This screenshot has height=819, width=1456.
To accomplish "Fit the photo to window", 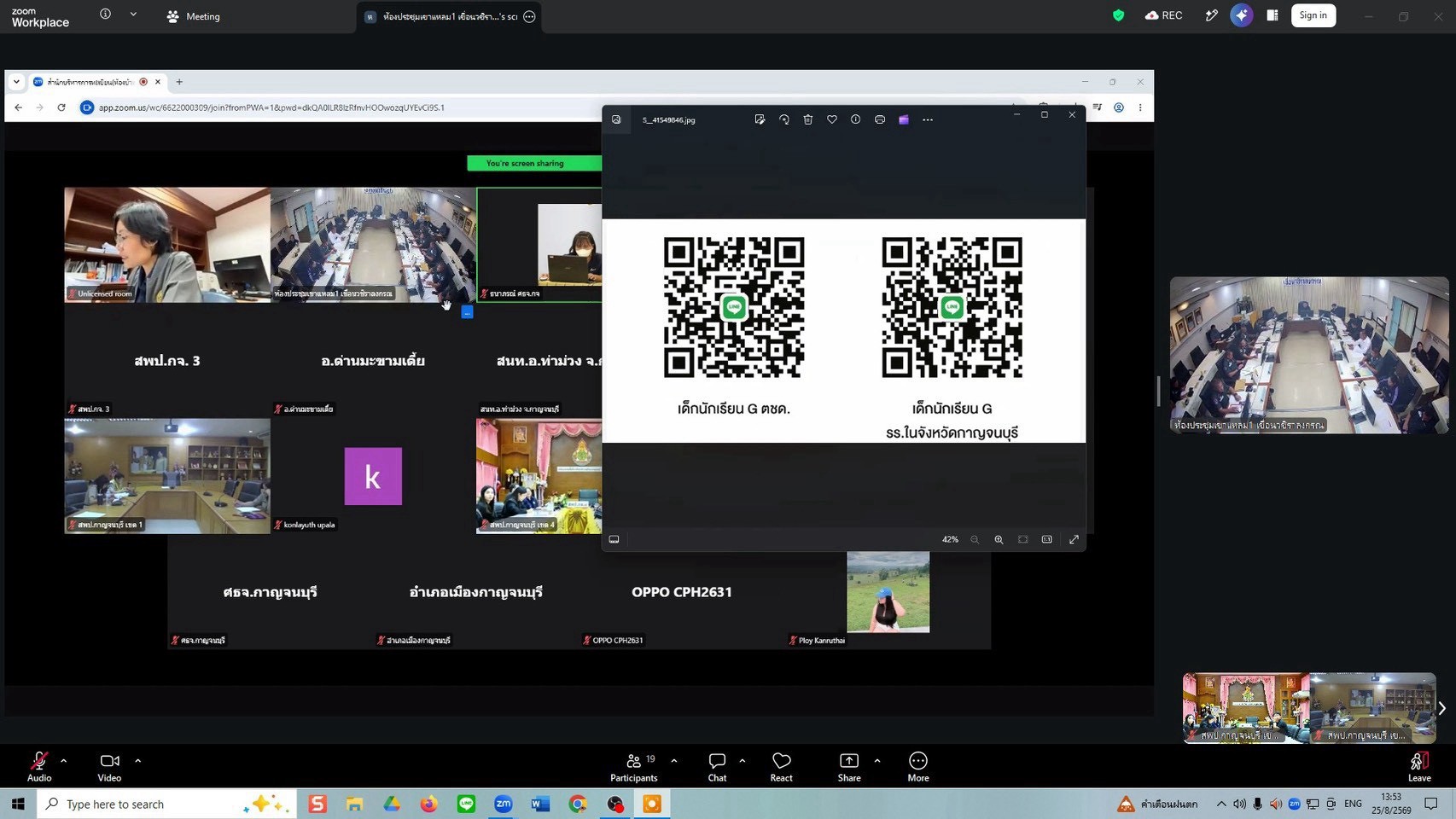I will 1022,539.
